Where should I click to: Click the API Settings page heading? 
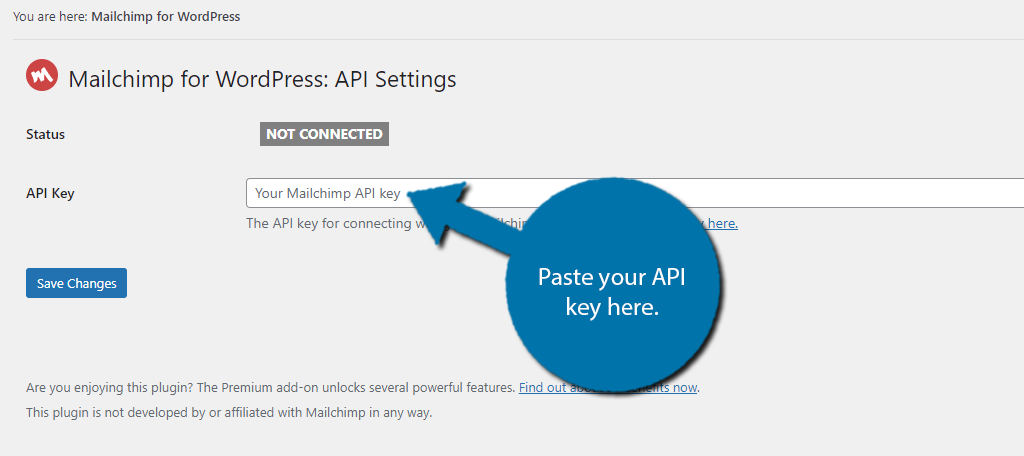(x=263, y=79)
